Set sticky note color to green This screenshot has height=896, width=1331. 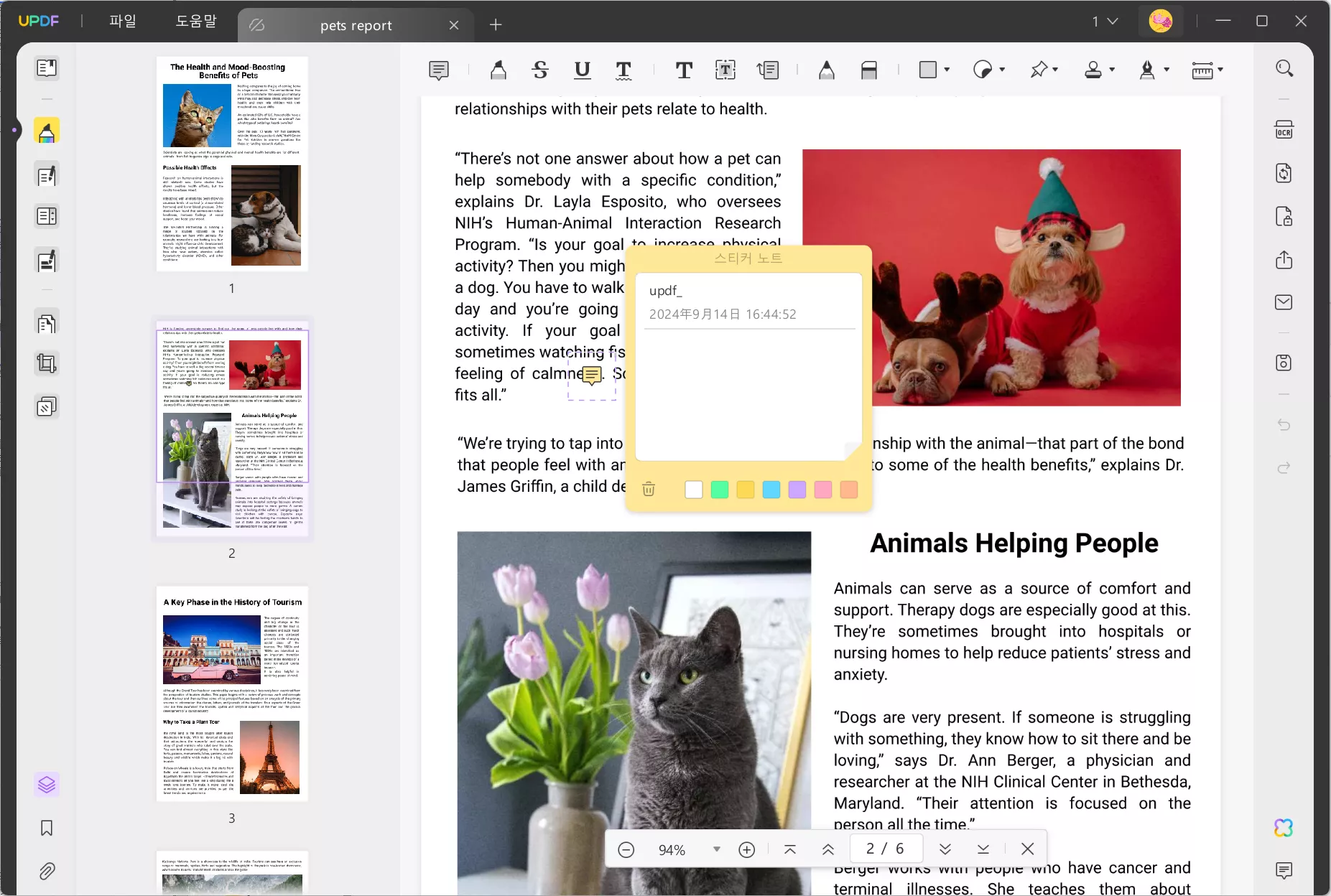tap(720, 489)
